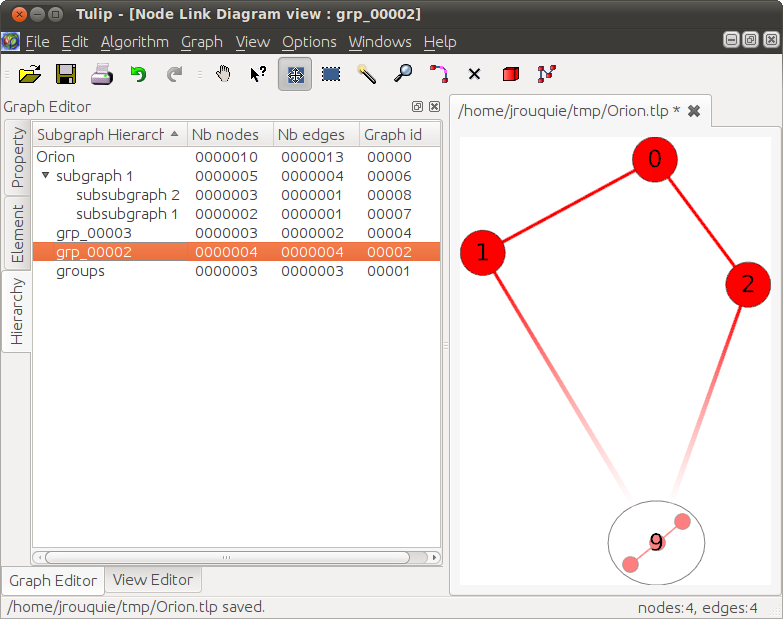
Task: Click the hierarchy scrollbar right arrow
Action: pos(434,557)
